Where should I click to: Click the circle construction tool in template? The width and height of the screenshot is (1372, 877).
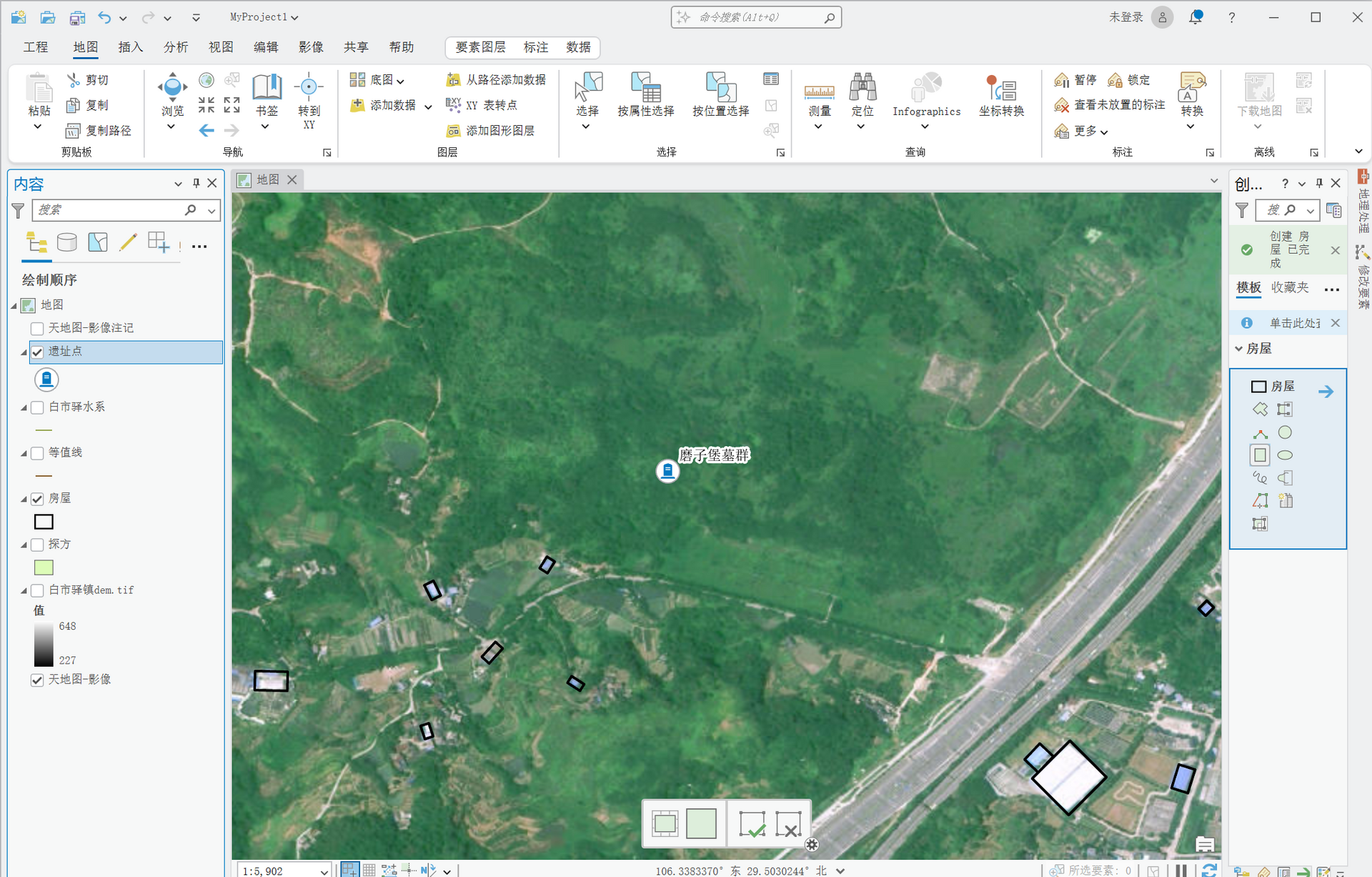[1285, 432]
